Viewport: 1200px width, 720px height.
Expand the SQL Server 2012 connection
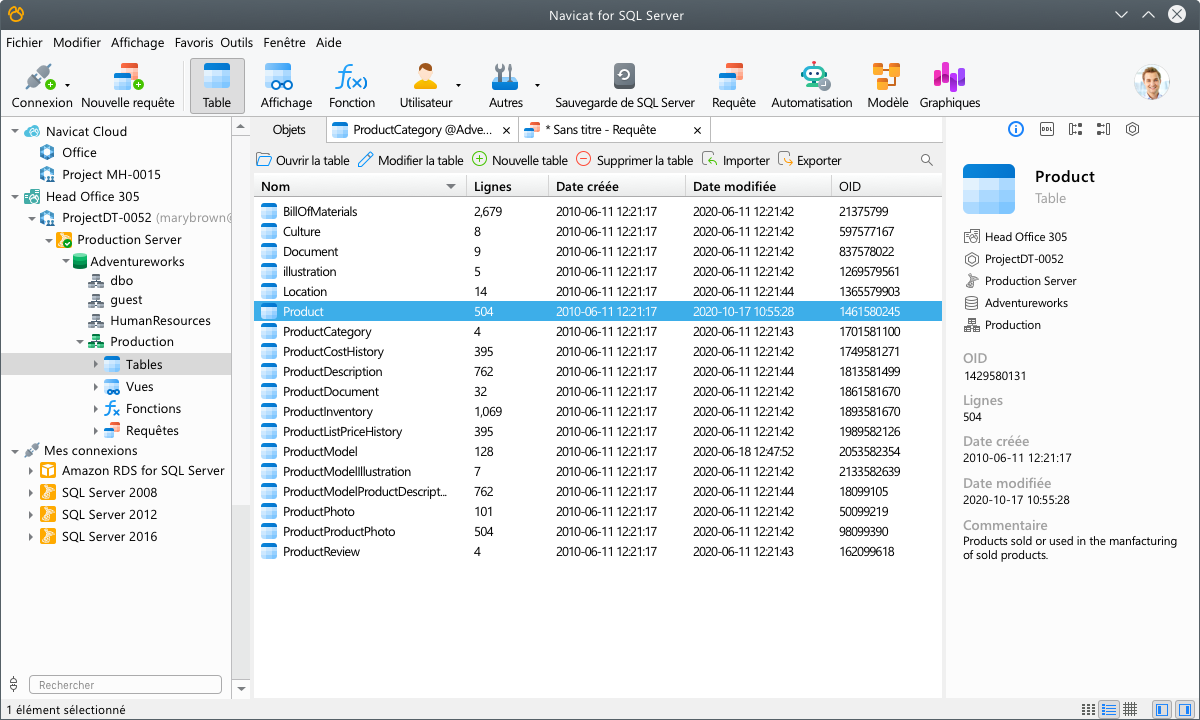pyautogui.click(x=31, y=515)
